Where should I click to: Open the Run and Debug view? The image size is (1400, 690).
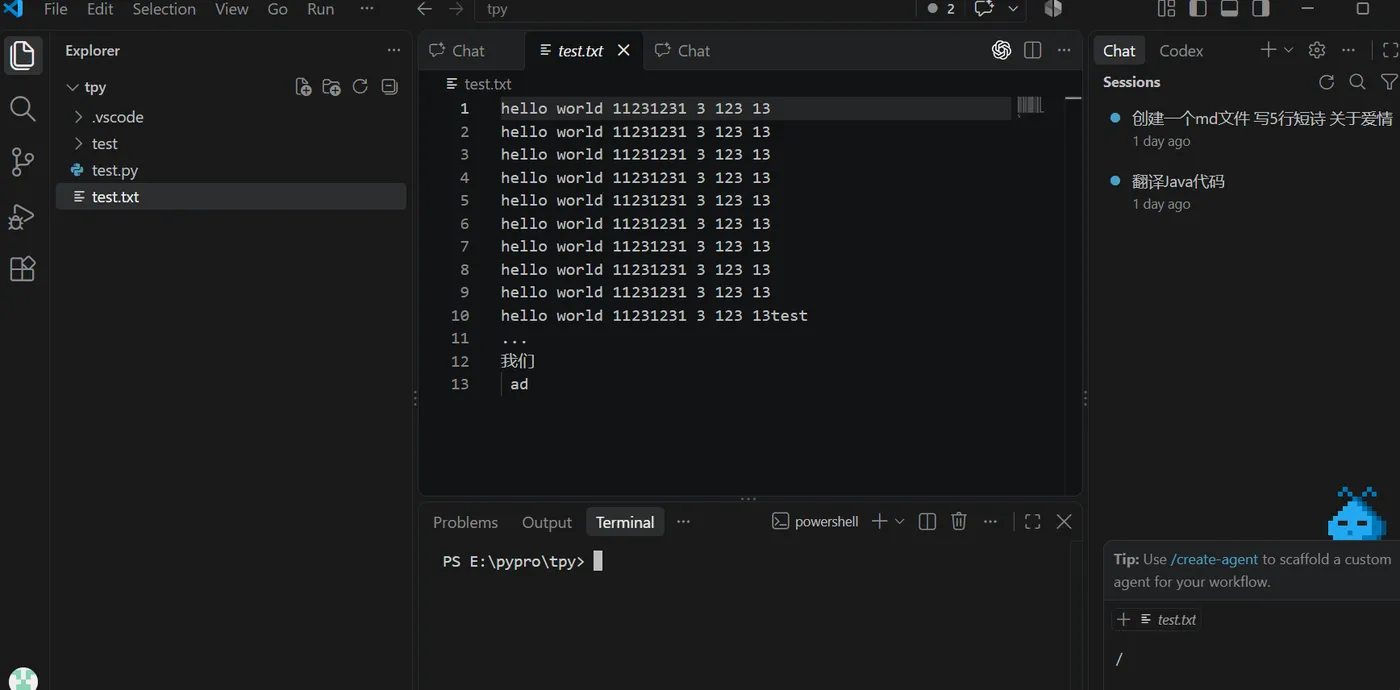point(22,216)
